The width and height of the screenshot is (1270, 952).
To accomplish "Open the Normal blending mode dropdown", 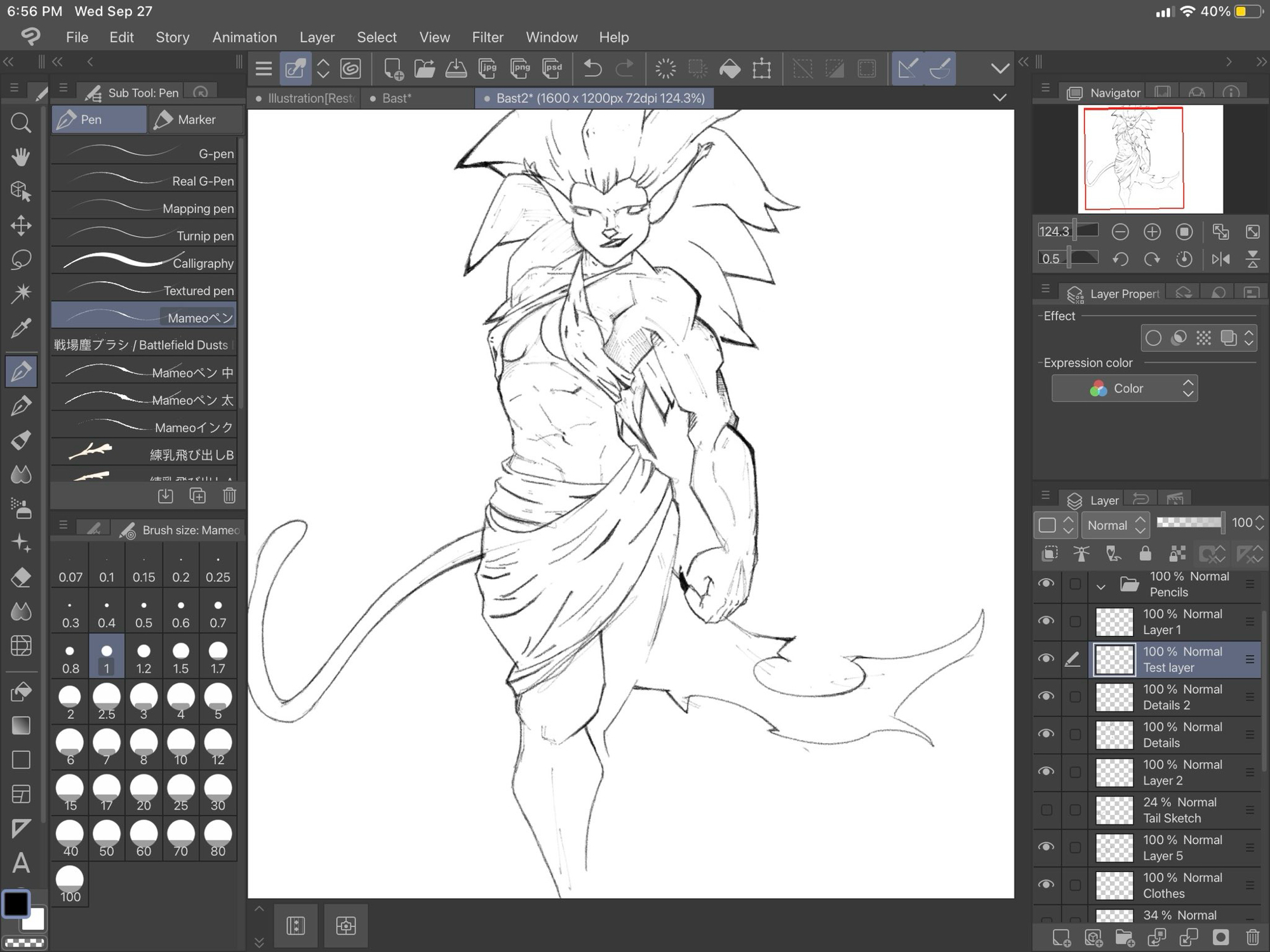I will pyautogui.click(x=1116, y=525).
